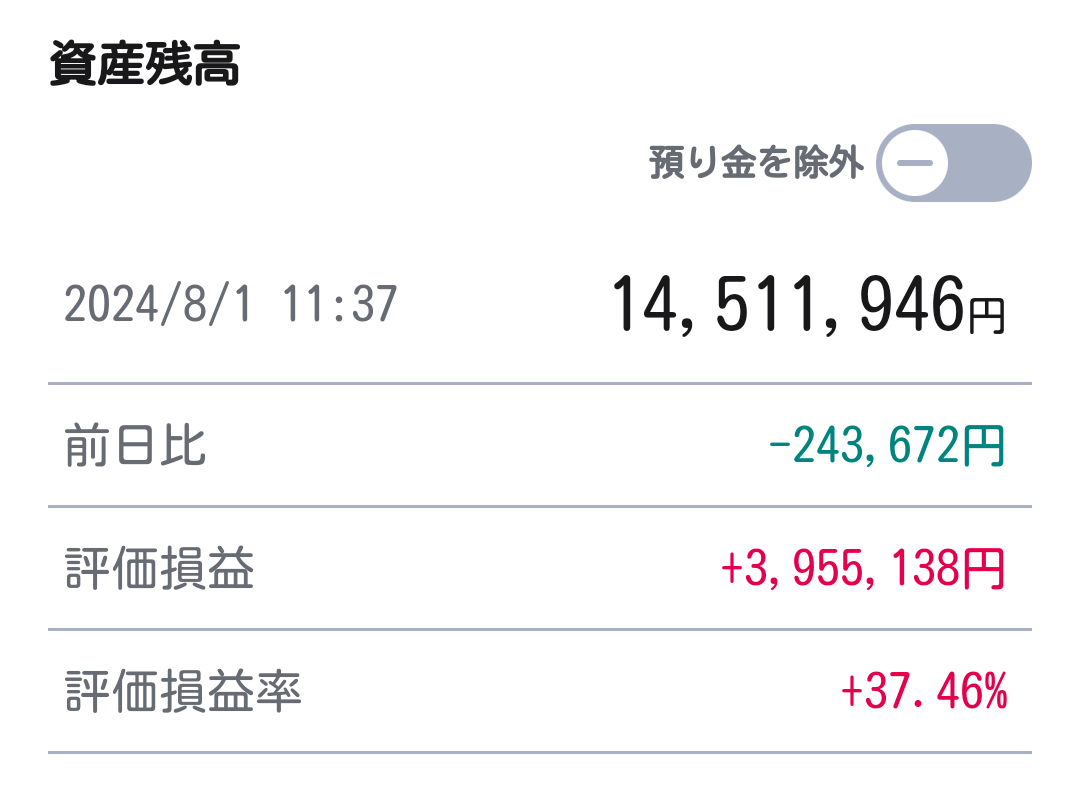Click the 円 after the 評価損益 value
The width and height of the screenshot is (1080, 811).
(984, 568)
